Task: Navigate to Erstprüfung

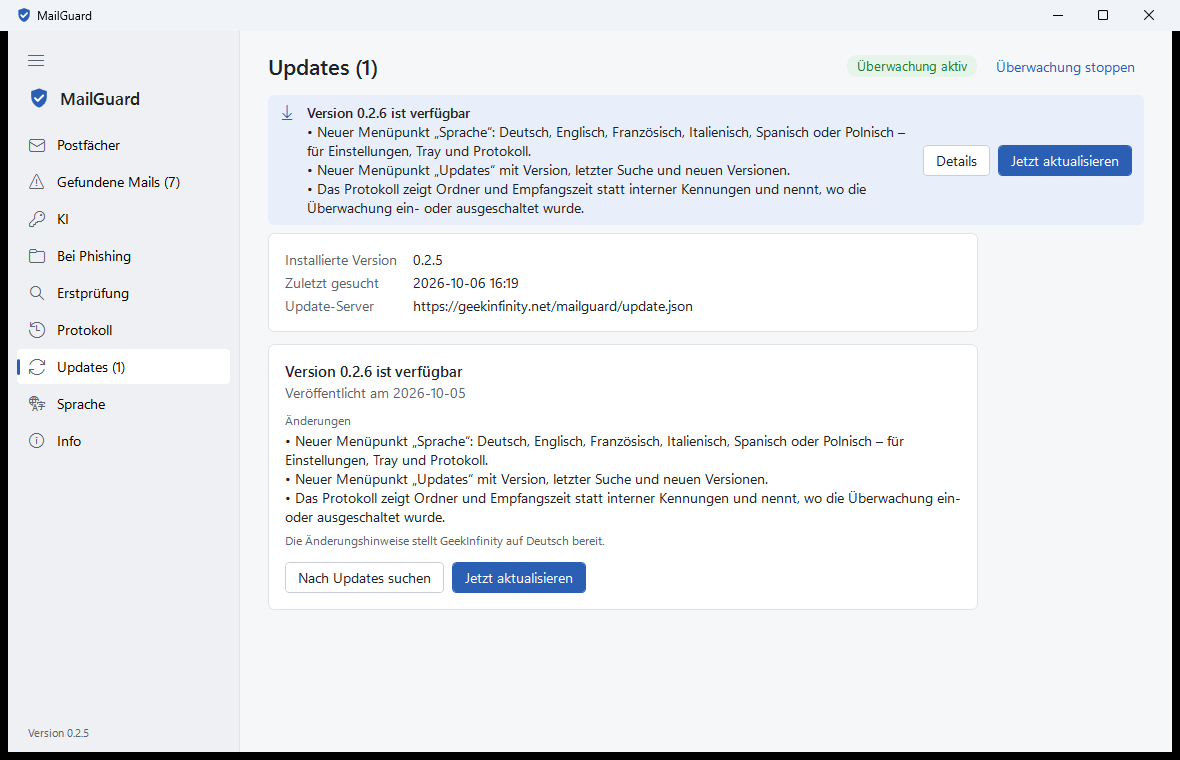Action: tap(123, 293)
